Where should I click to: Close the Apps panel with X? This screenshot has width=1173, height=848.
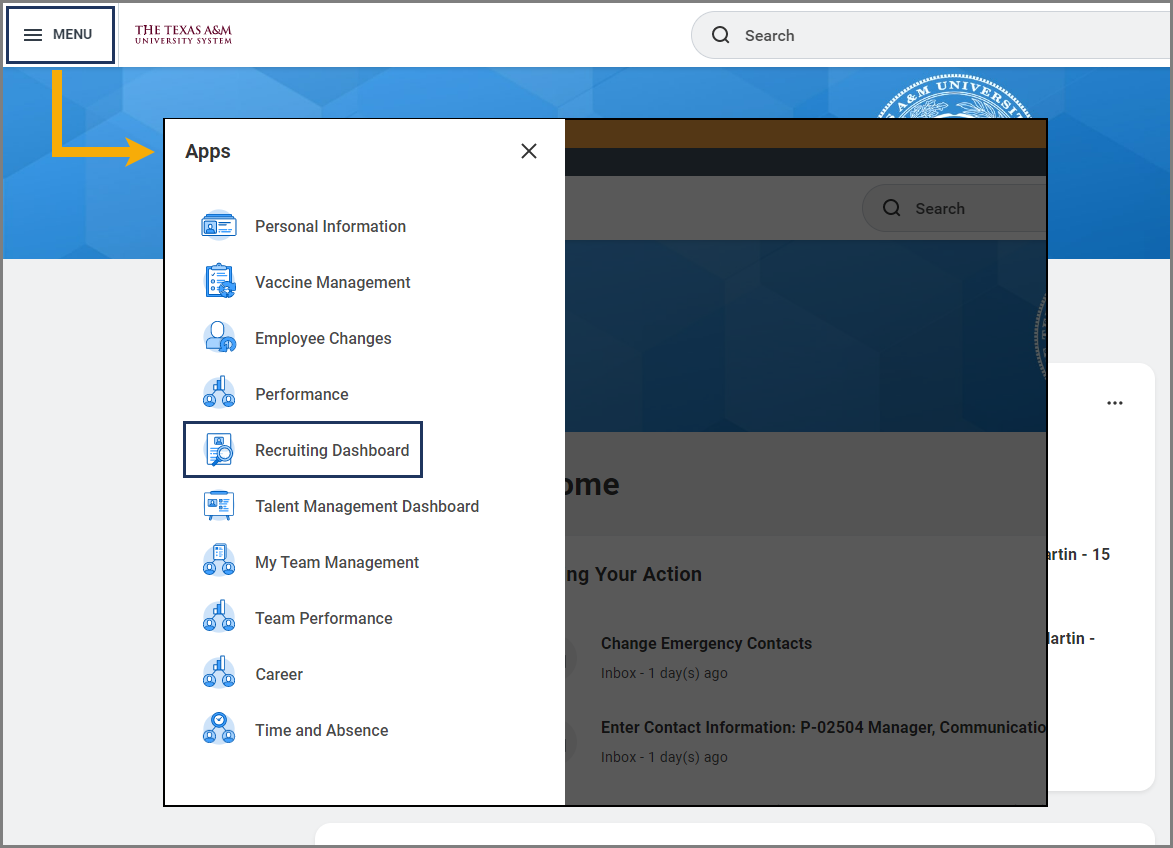click(529, 151)
